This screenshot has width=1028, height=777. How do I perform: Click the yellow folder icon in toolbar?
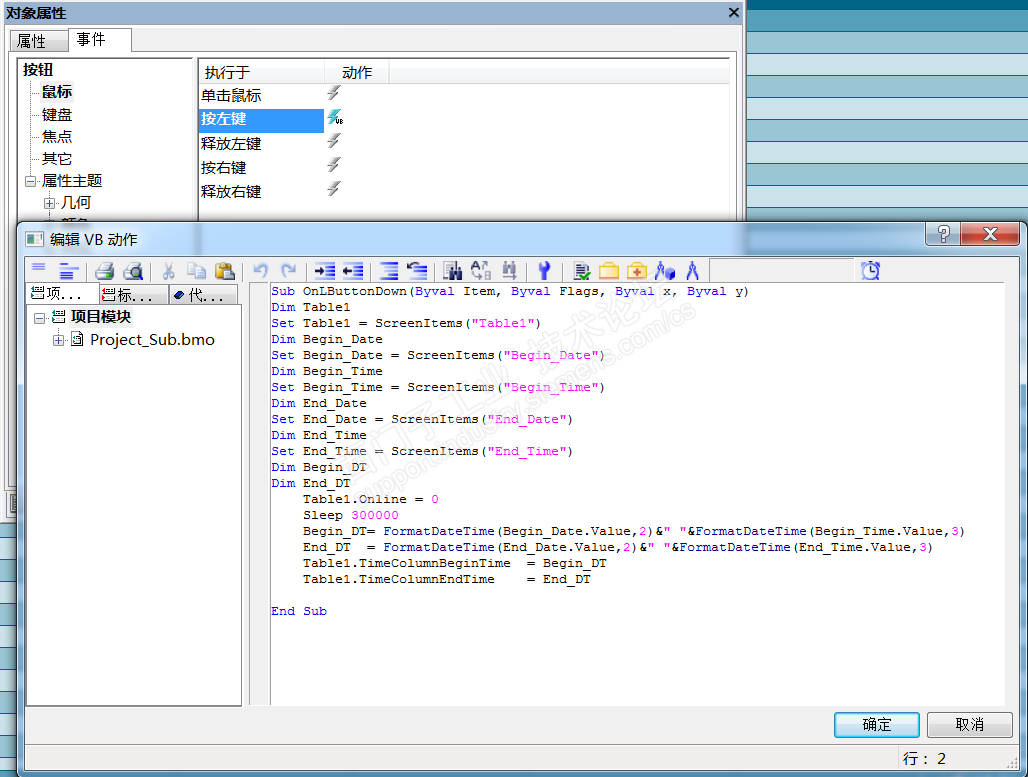click(x=609, y=270)
